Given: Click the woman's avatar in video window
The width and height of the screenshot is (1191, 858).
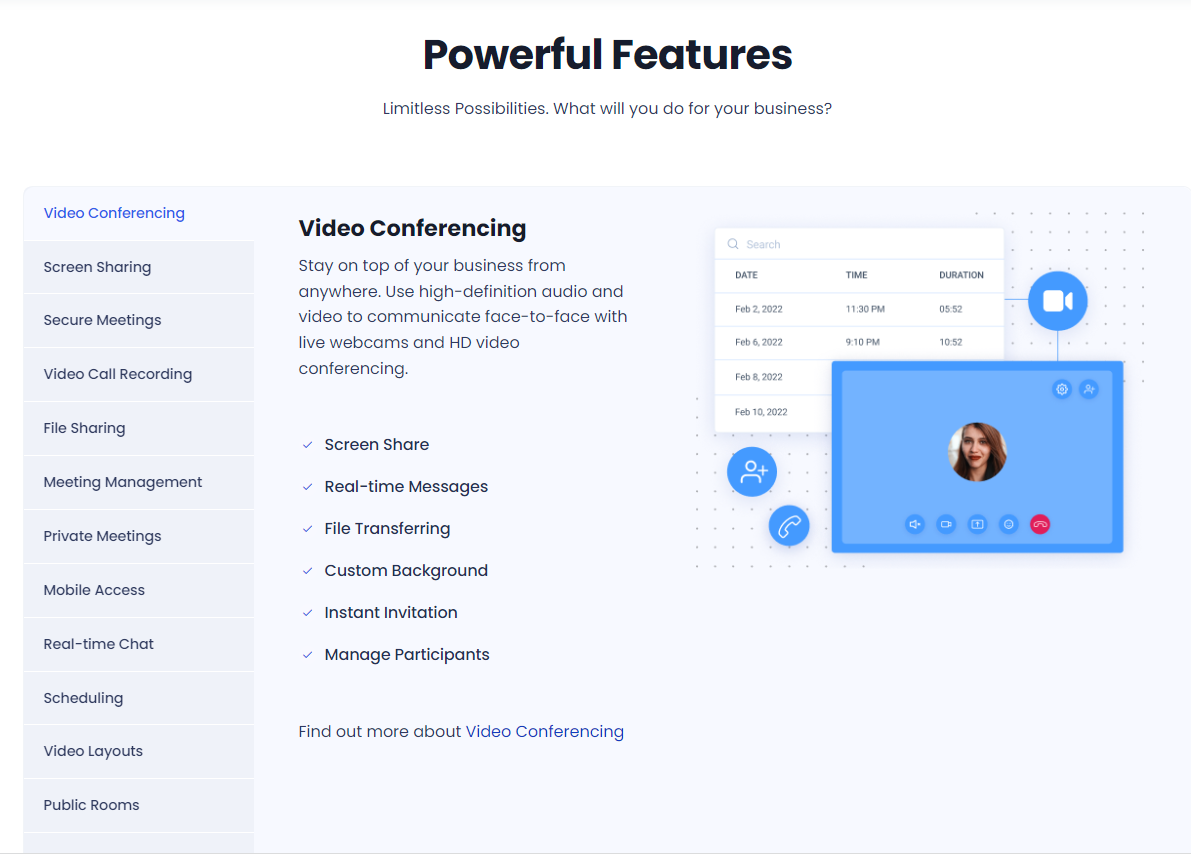Looking at the screenshot, I should [x=977, y=452].
